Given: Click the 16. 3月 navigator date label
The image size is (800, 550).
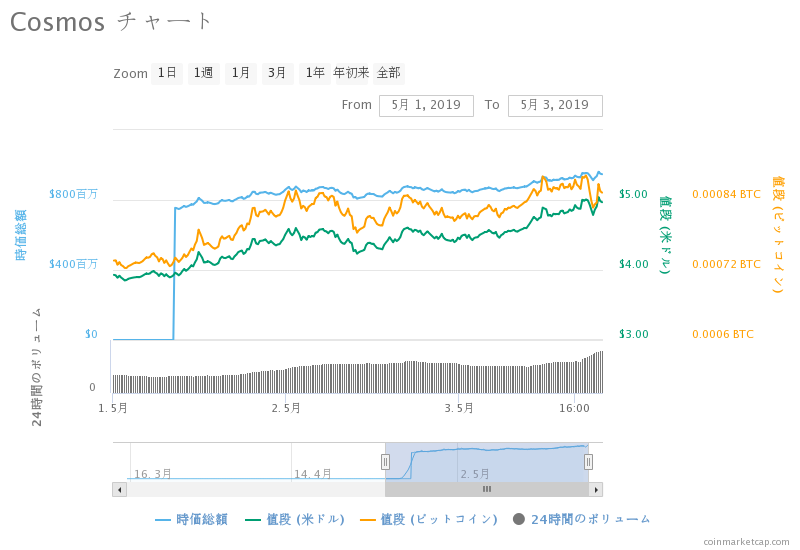Looking at the screenshot, I should click(x=153, y=474).
